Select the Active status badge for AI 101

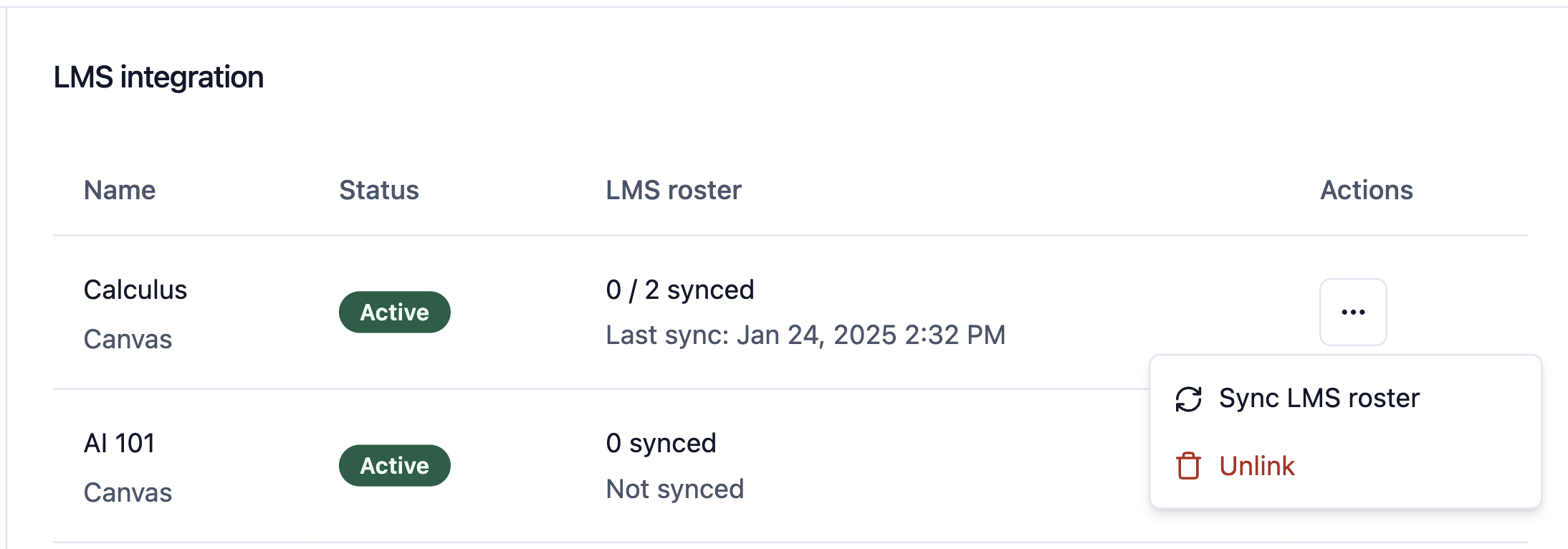coord(394,465)
